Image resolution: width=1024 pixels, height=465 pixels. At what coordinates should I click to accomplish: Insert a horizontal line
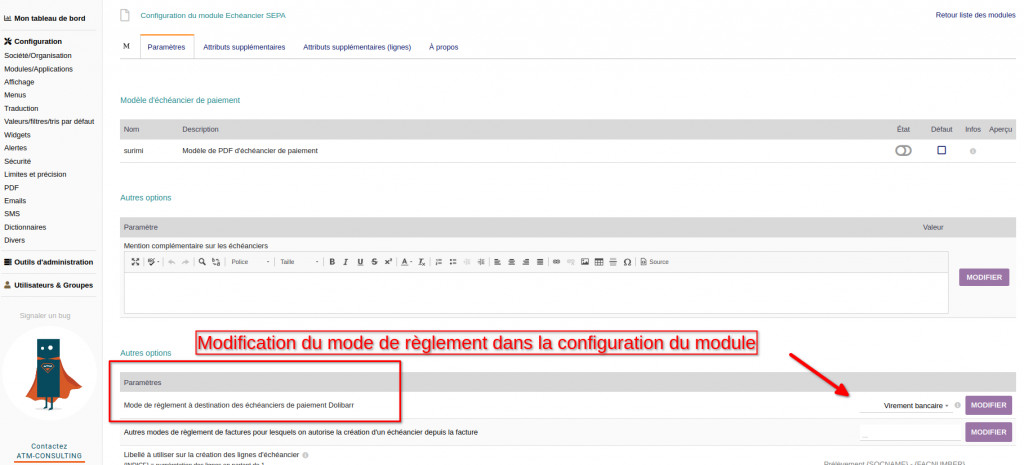pos(613,262)
